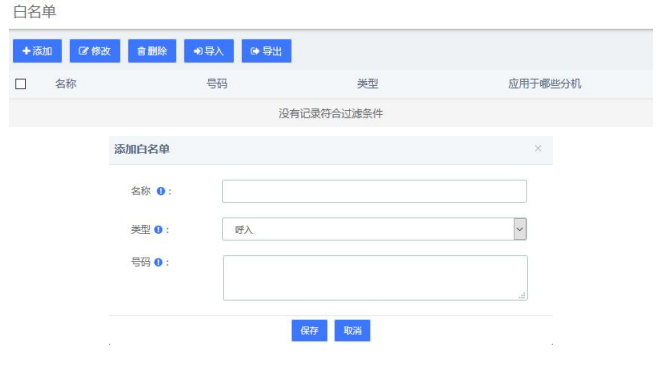Click the 导出 (export) button
Image resolution: width=657 pixels, height=370 pixels.
click(x=266, y=51)
